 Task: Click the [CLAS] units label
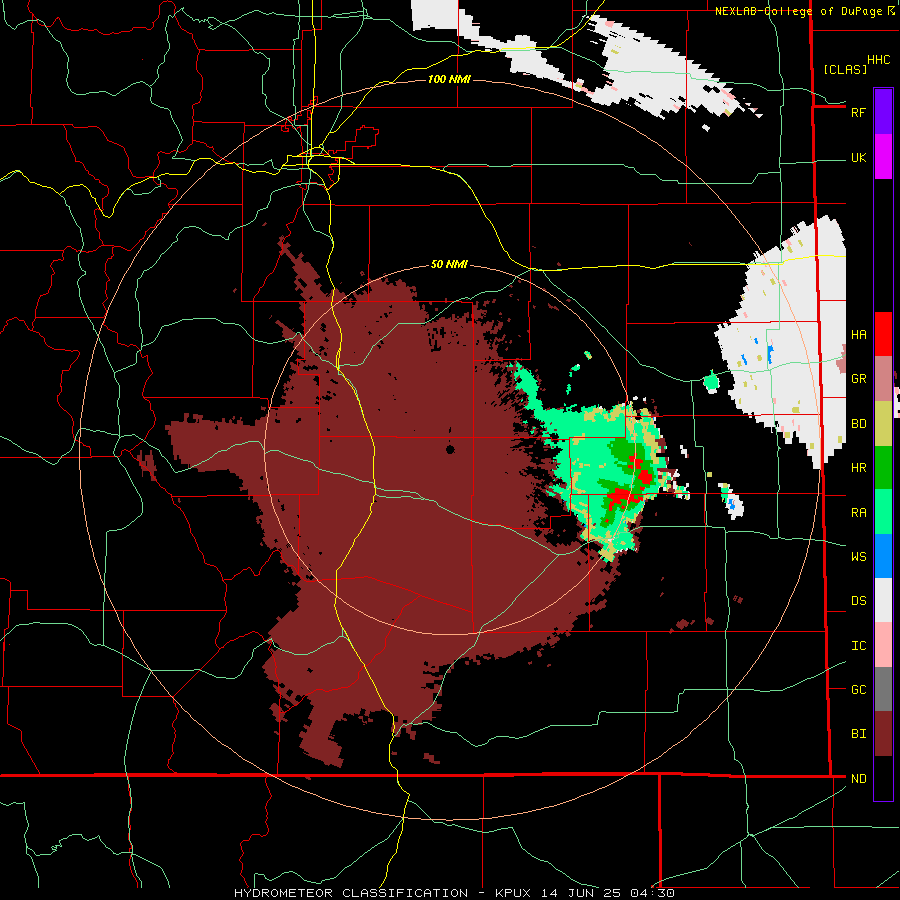pyautogui.click(x=845, y=69)
